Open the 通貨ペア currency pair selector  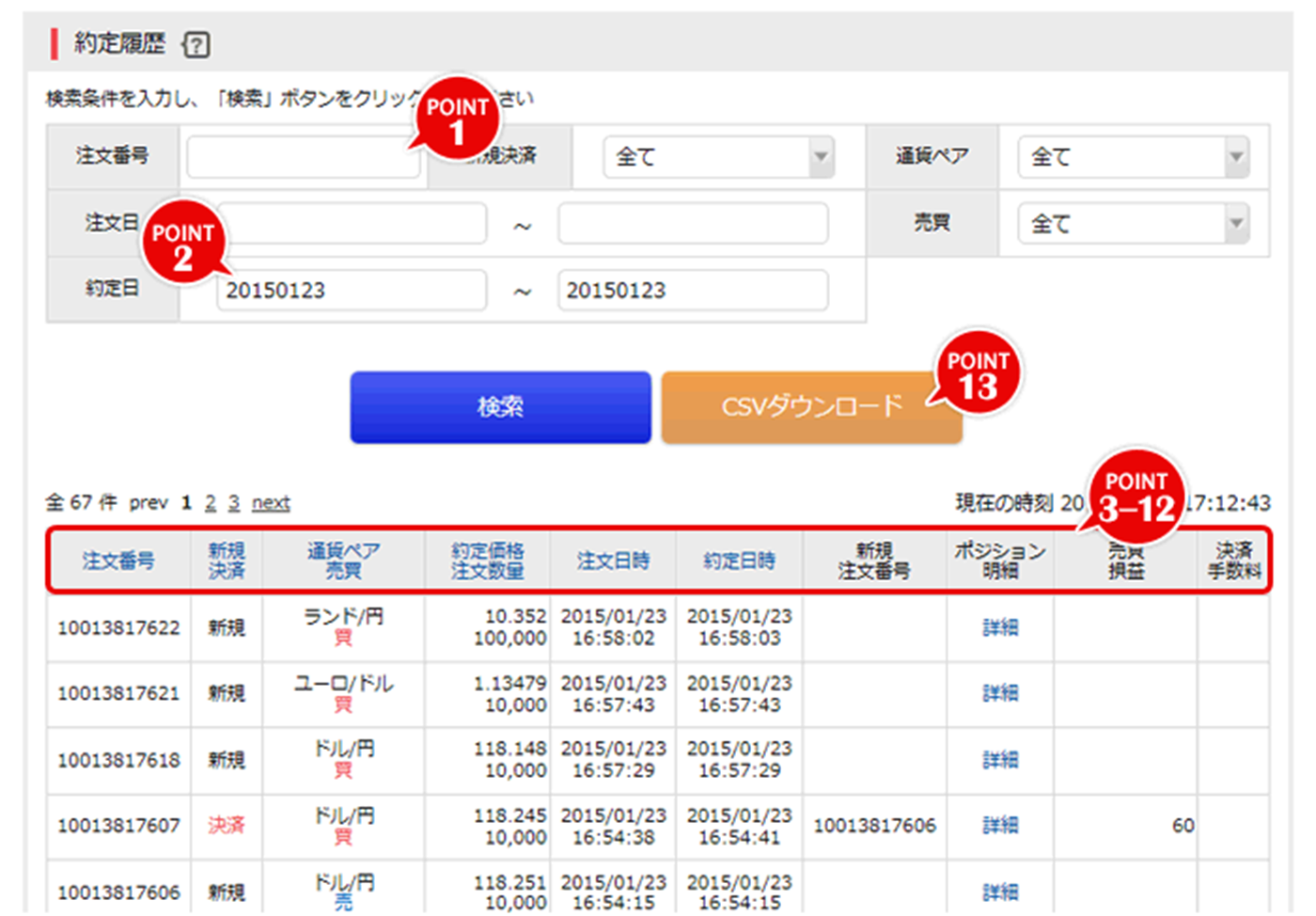tap(1128, 157)
